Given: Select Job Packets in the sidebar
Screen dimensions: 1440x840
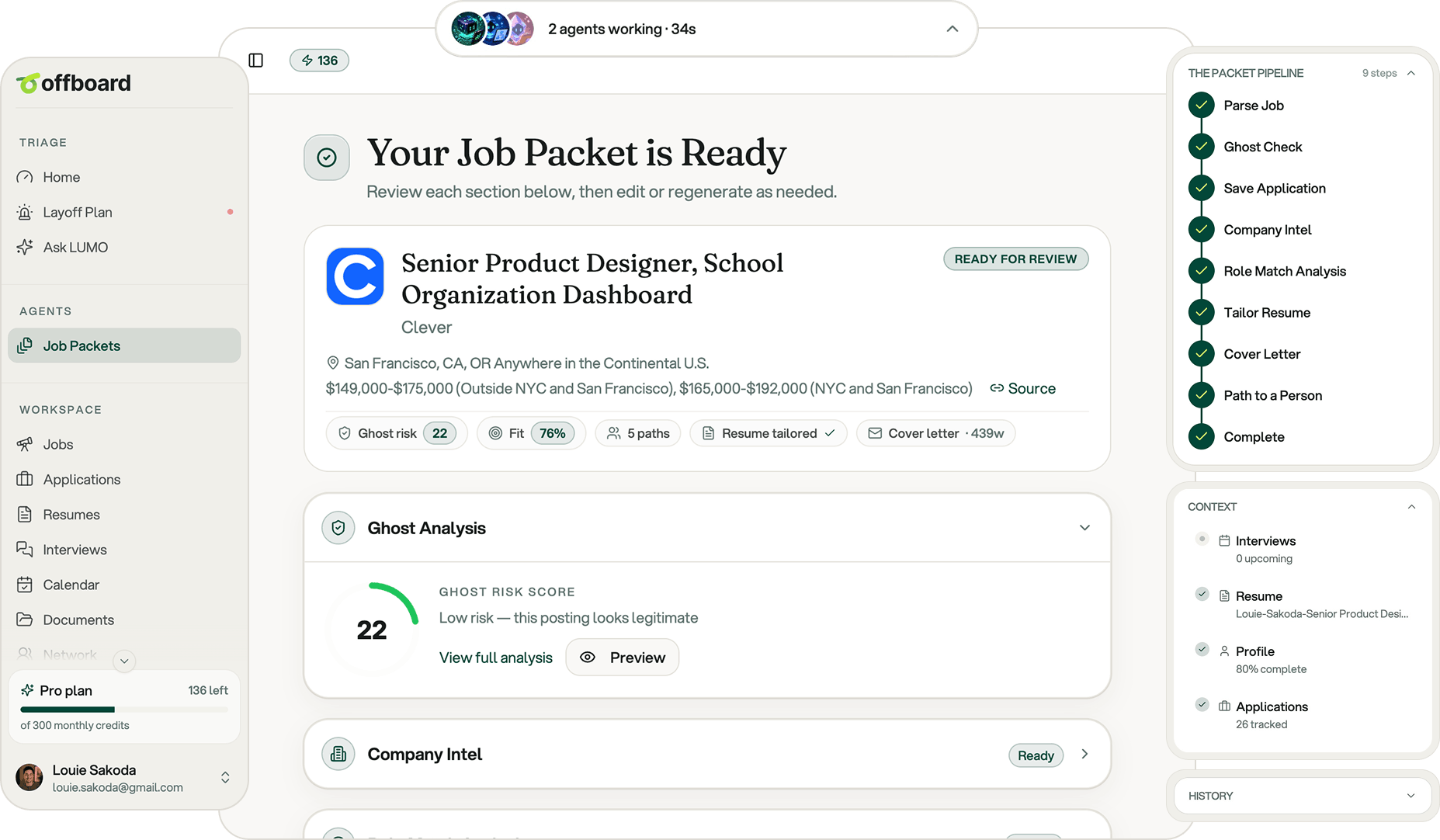Looking at the screenshot, I should tap(124, 345).
